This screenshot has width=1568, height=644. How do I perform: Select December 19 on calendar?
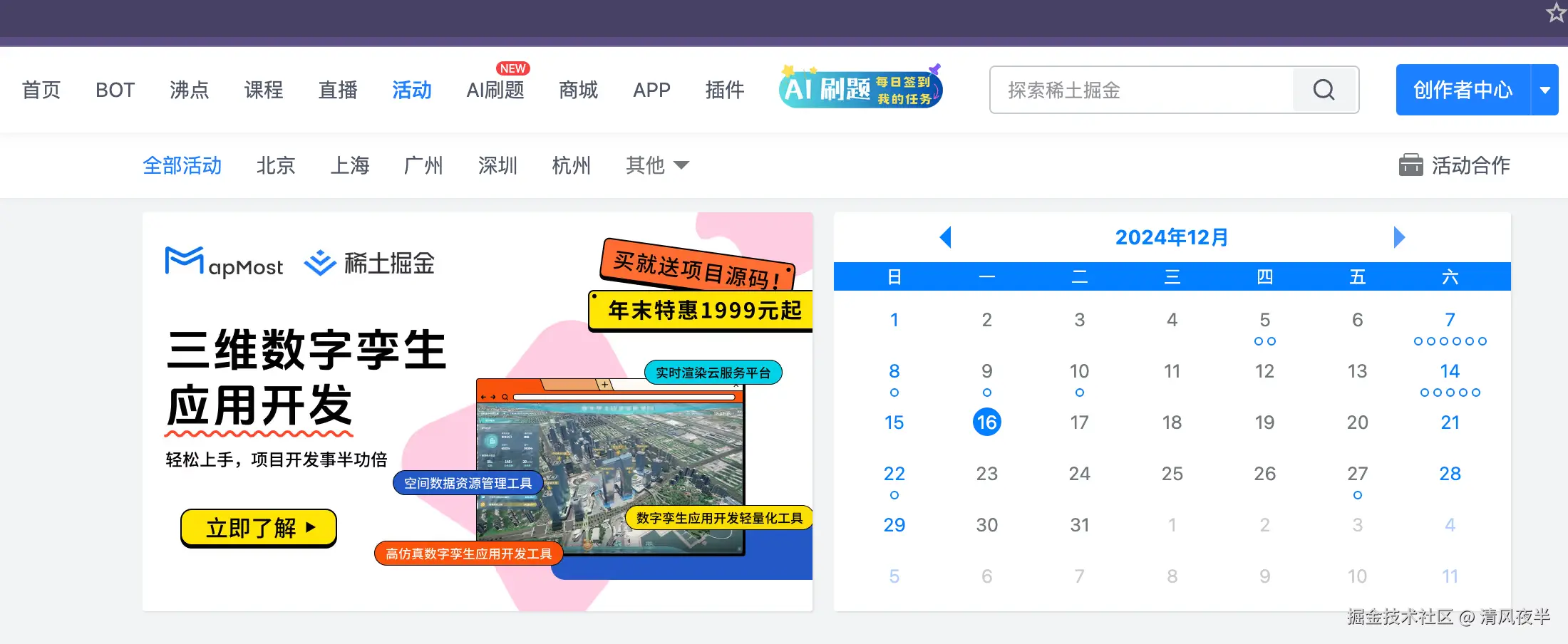click(1264, 422)
